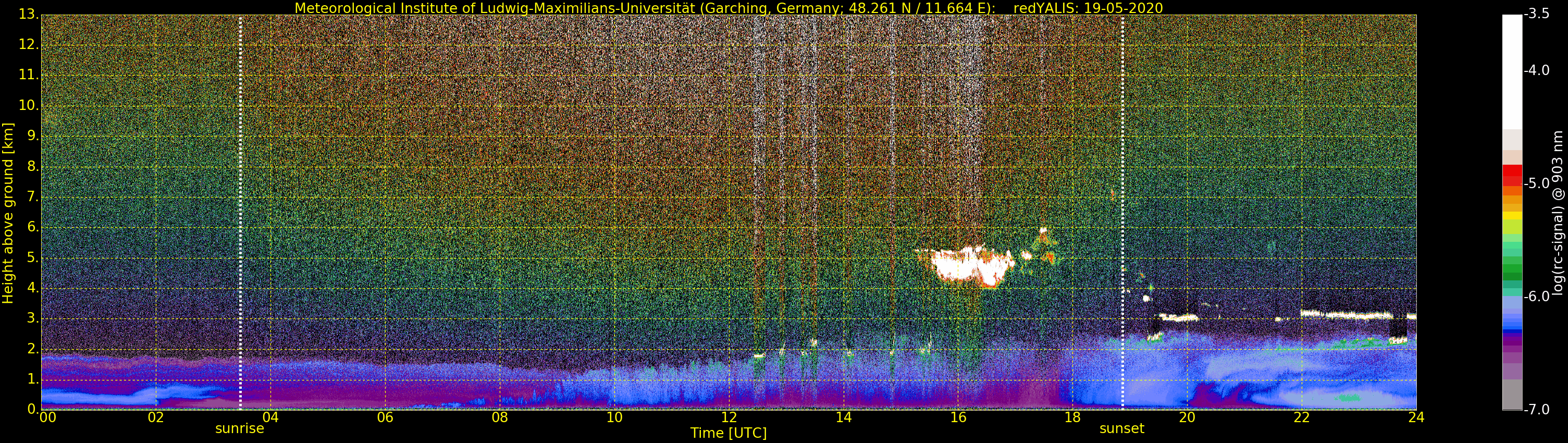
Task: Click the '1.' height tick label
Action: [x=33, y=379]
